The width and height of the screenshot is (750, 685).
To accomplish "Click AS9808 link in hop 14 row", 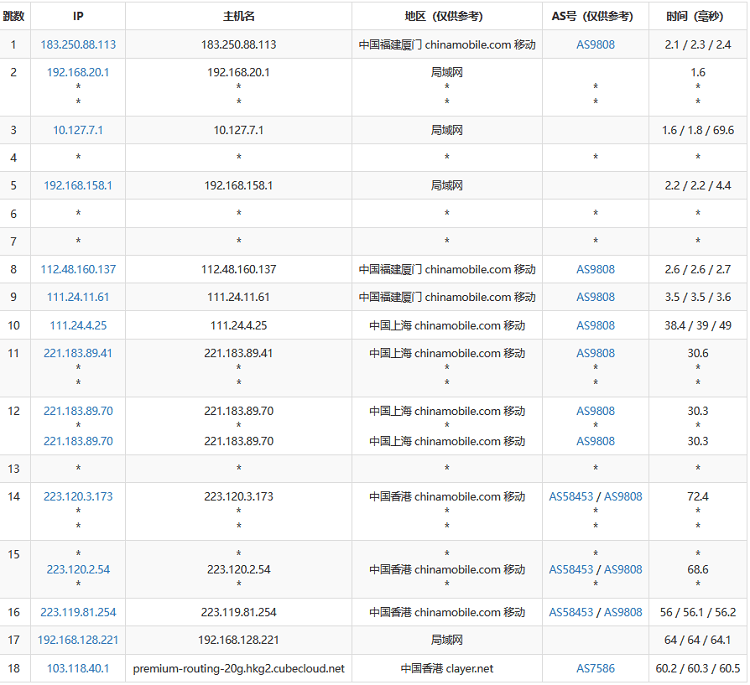I will 623,497.
